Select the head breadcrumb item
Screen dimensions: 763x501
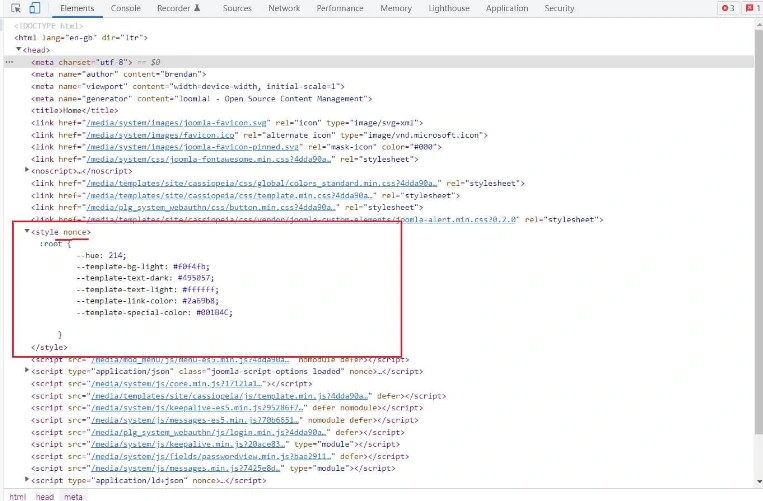pyautogui.click(x=44, y=497)
